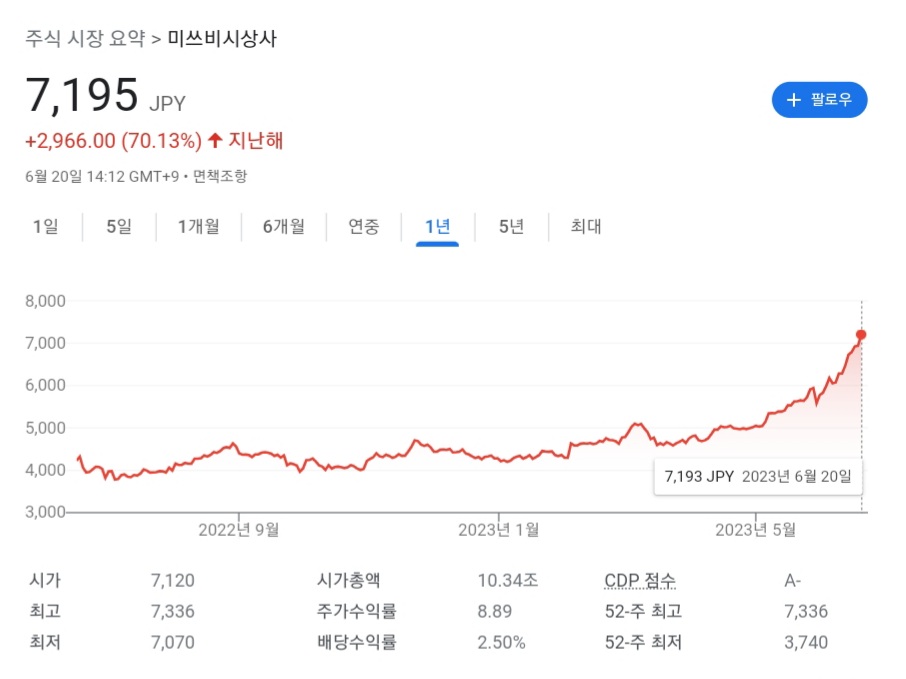Open the 5년 range tab
Screen dimensions: 906x679
point(511,227)
